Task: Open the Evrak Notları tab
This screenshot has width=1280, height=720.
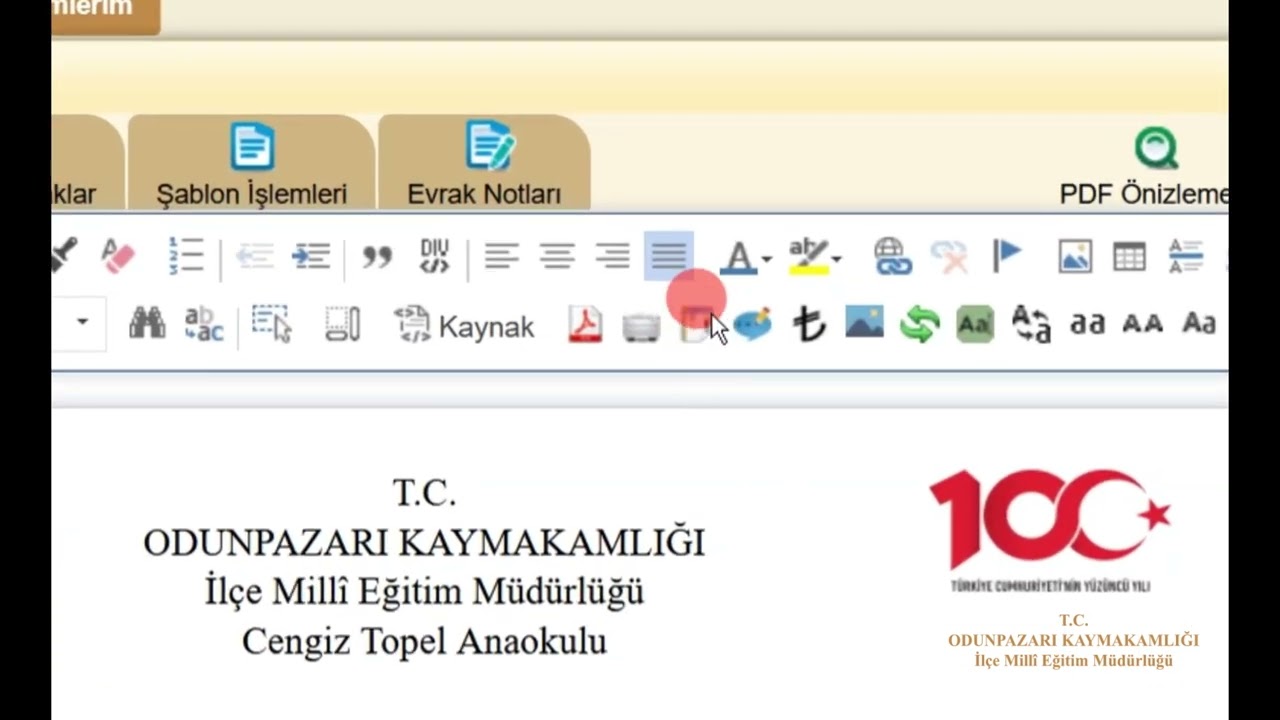Action: click(x=484, y=164)
